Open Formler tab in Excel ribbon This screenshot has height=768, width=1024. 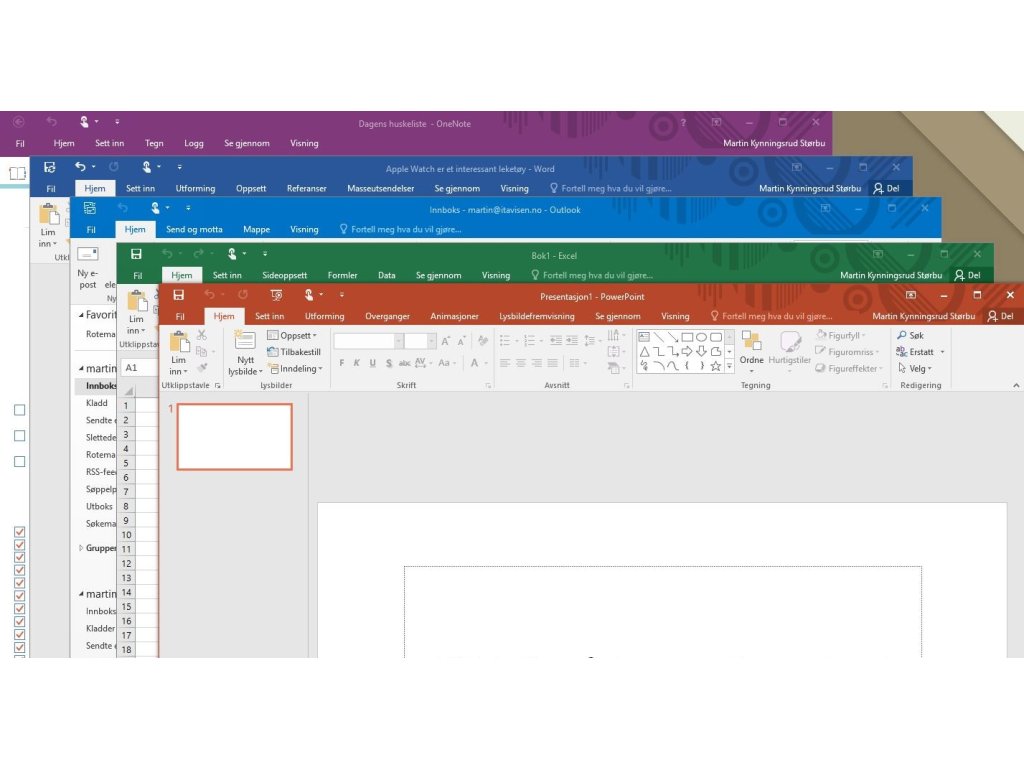[342, 275]
